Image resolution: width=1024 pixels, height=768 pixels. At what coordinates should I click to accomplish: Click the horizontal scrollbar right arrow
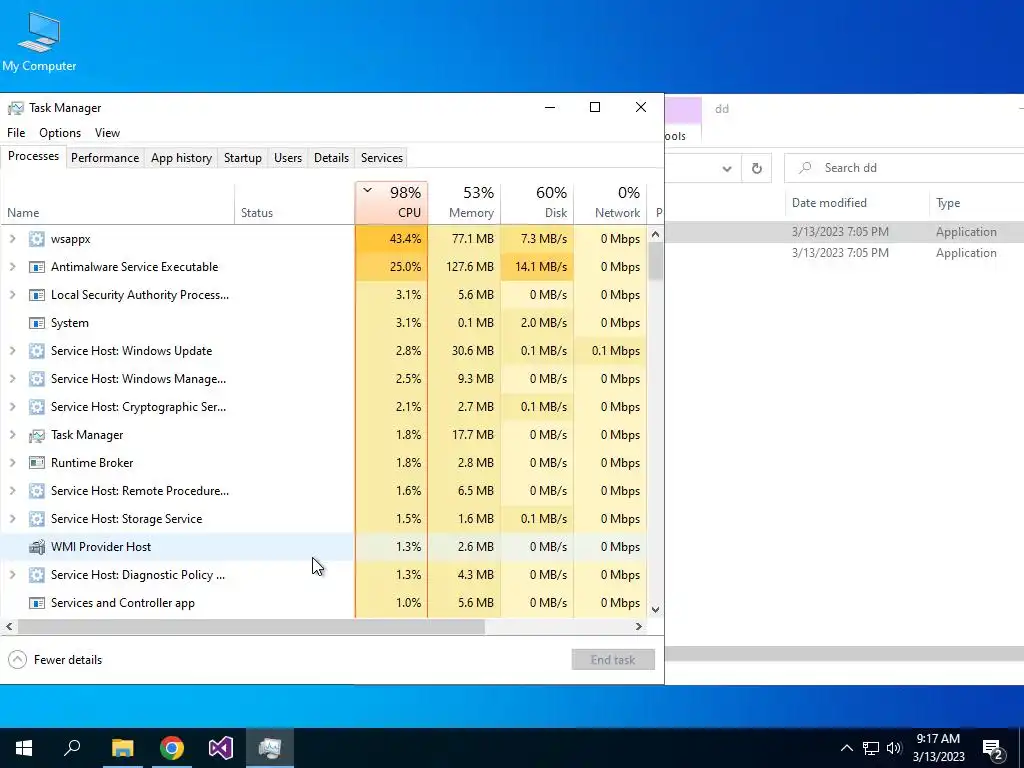[639, 626]
